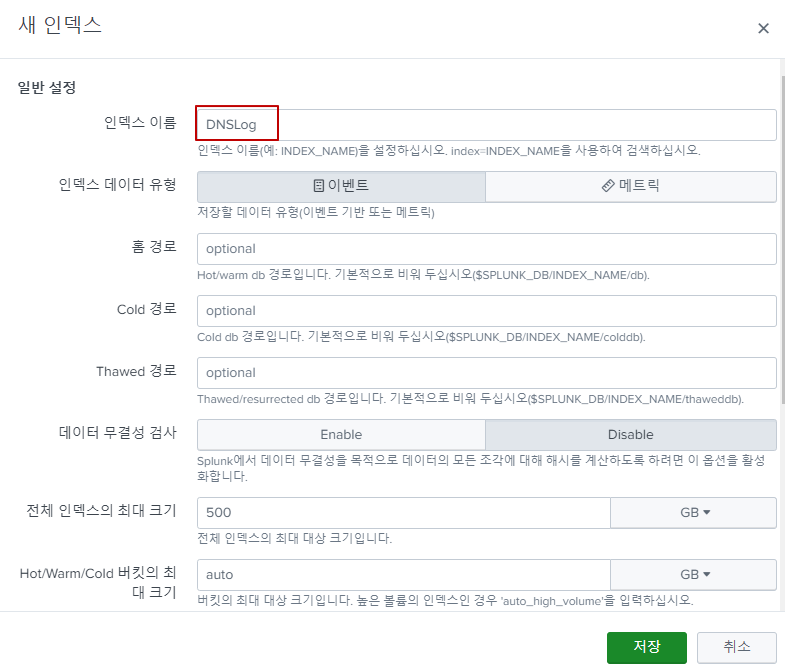The width and height of the screenshot is (785, 667).
Task: Click the Cold db 경로입니다 hint text
Action: click(x=421, y=337)
